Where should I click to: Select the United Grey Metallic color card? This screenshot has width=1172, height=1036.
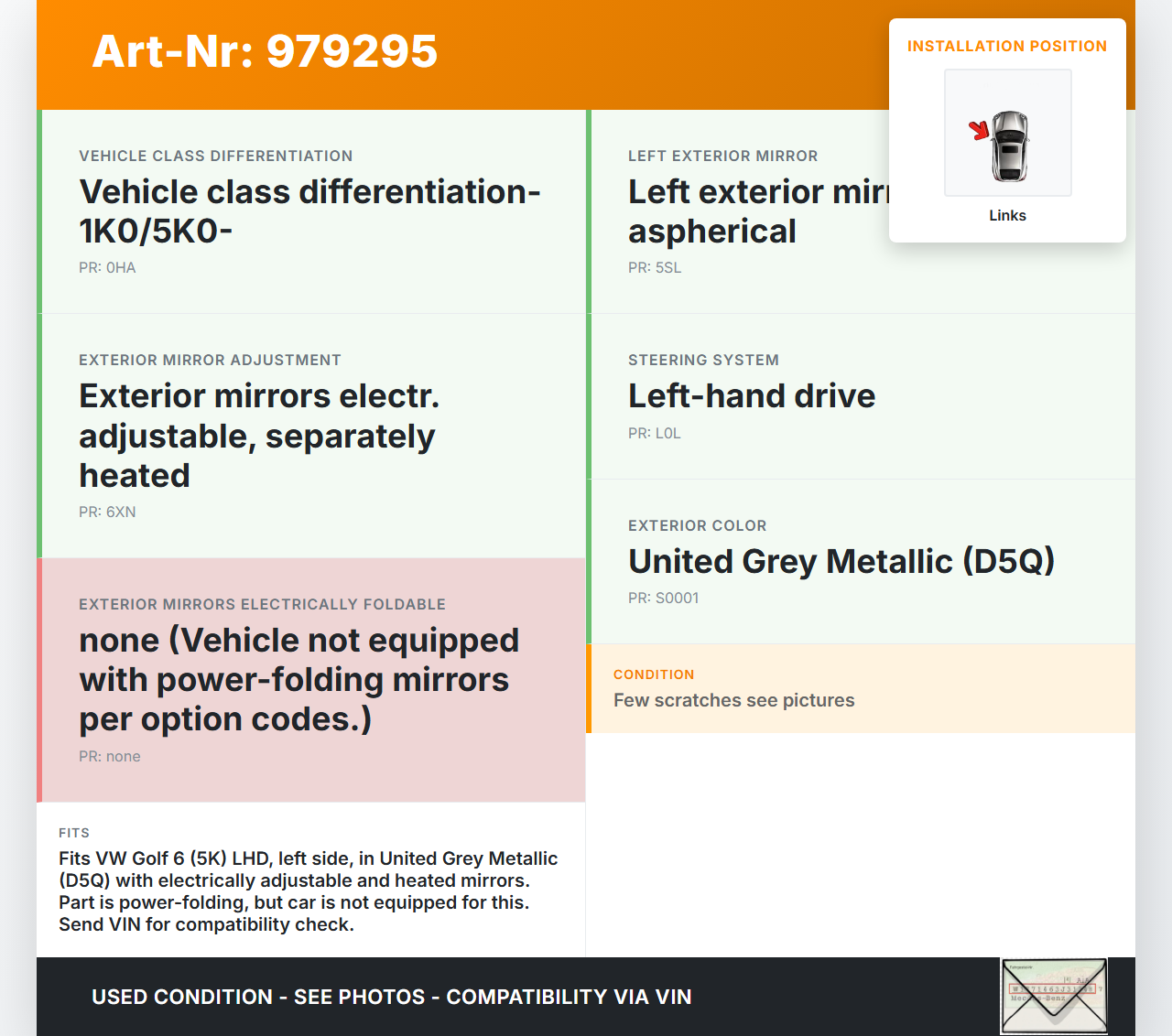pos(861,561)
